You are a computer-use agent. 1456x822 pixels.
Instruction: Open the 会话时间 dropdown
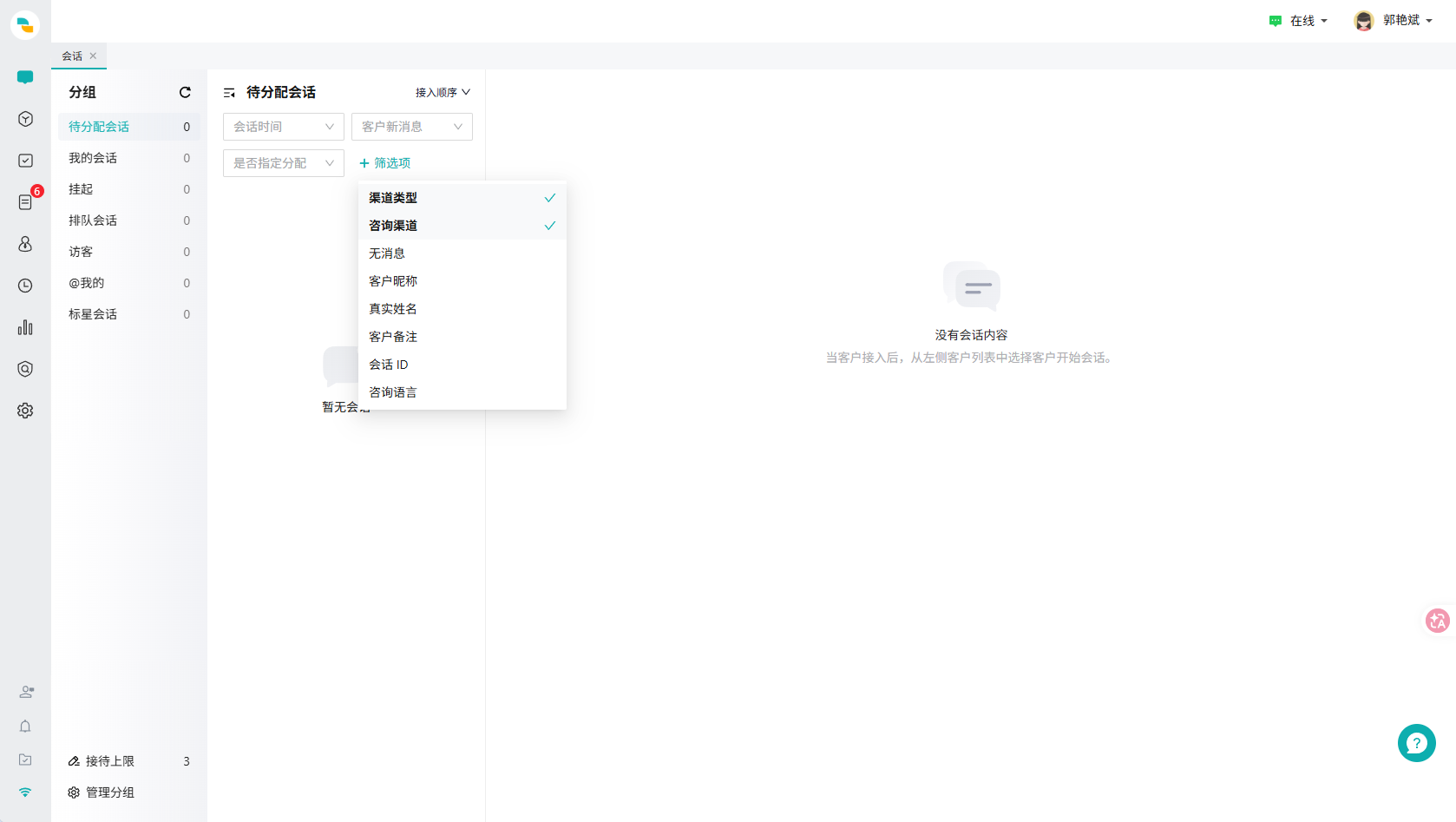tap(284, 127)
